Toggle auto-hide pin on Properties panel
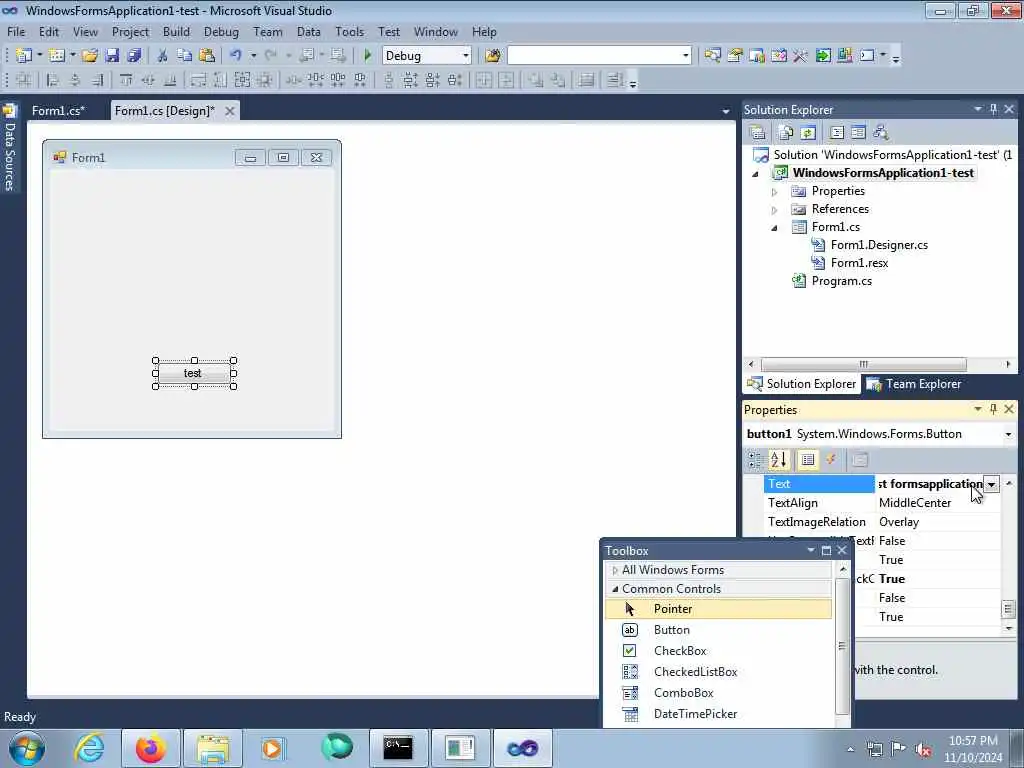The height and width of the screenshot is (768, 1024). (993, 409)
